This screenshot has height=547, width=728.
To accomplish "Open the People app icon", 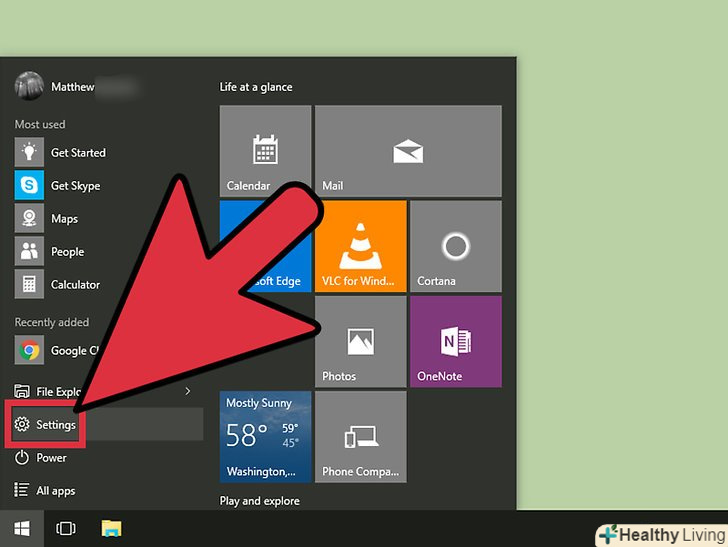I will (x=29, y=251).
